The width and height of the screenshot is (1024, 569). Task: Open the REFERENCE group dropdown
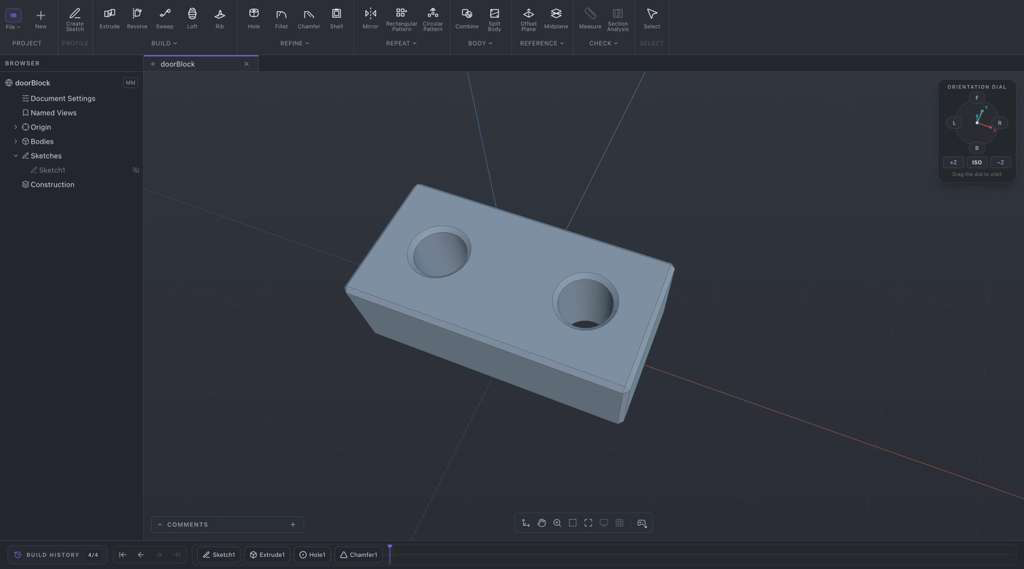541,44
